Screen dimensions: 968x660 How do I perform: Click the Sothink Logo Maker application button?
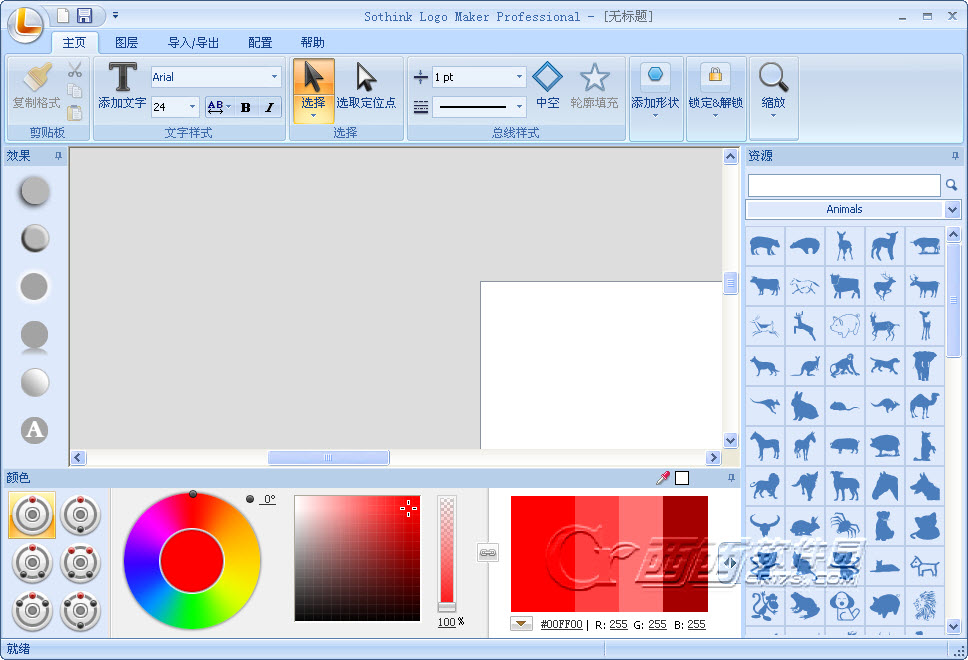pos(25,25)
